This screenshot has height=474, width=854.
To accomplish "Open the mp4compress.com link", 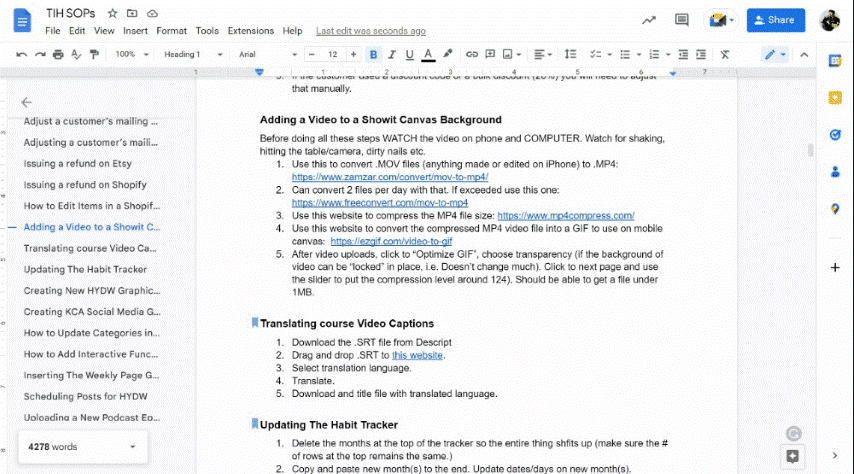I will [x=566, y=215].
